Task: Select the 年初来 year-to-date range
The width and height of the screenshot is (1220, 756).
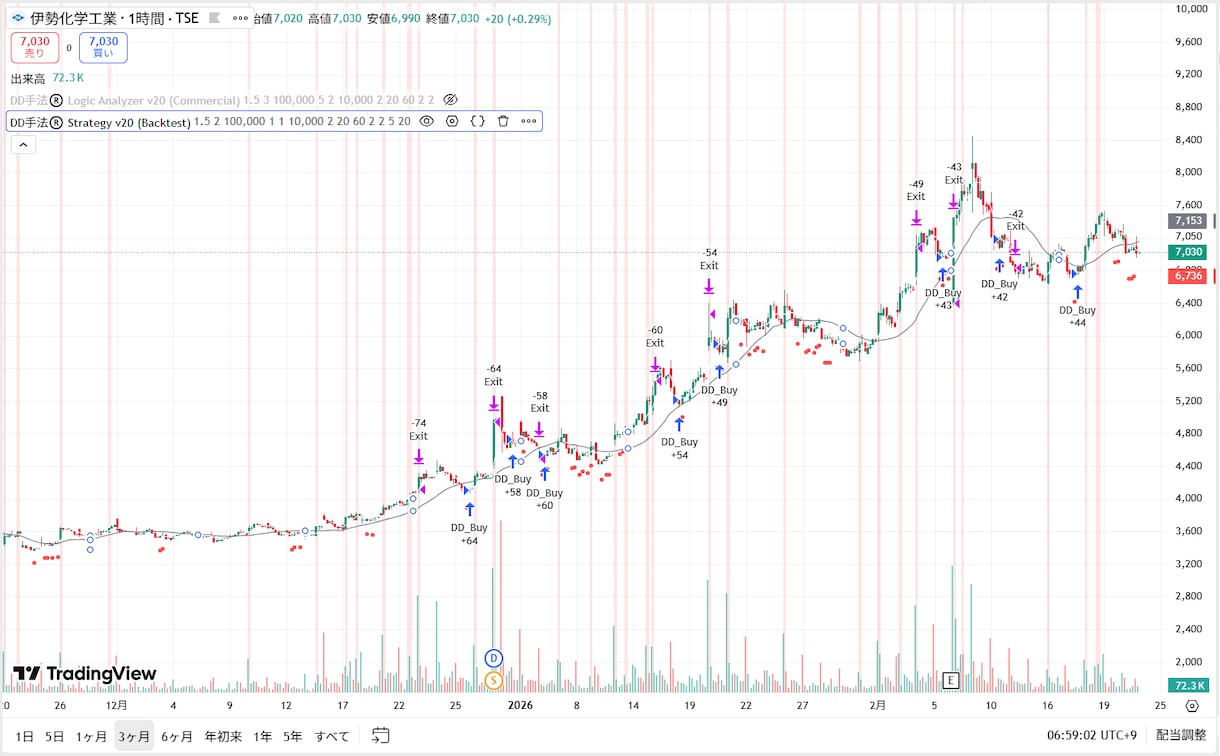Action: pos(223,736)
